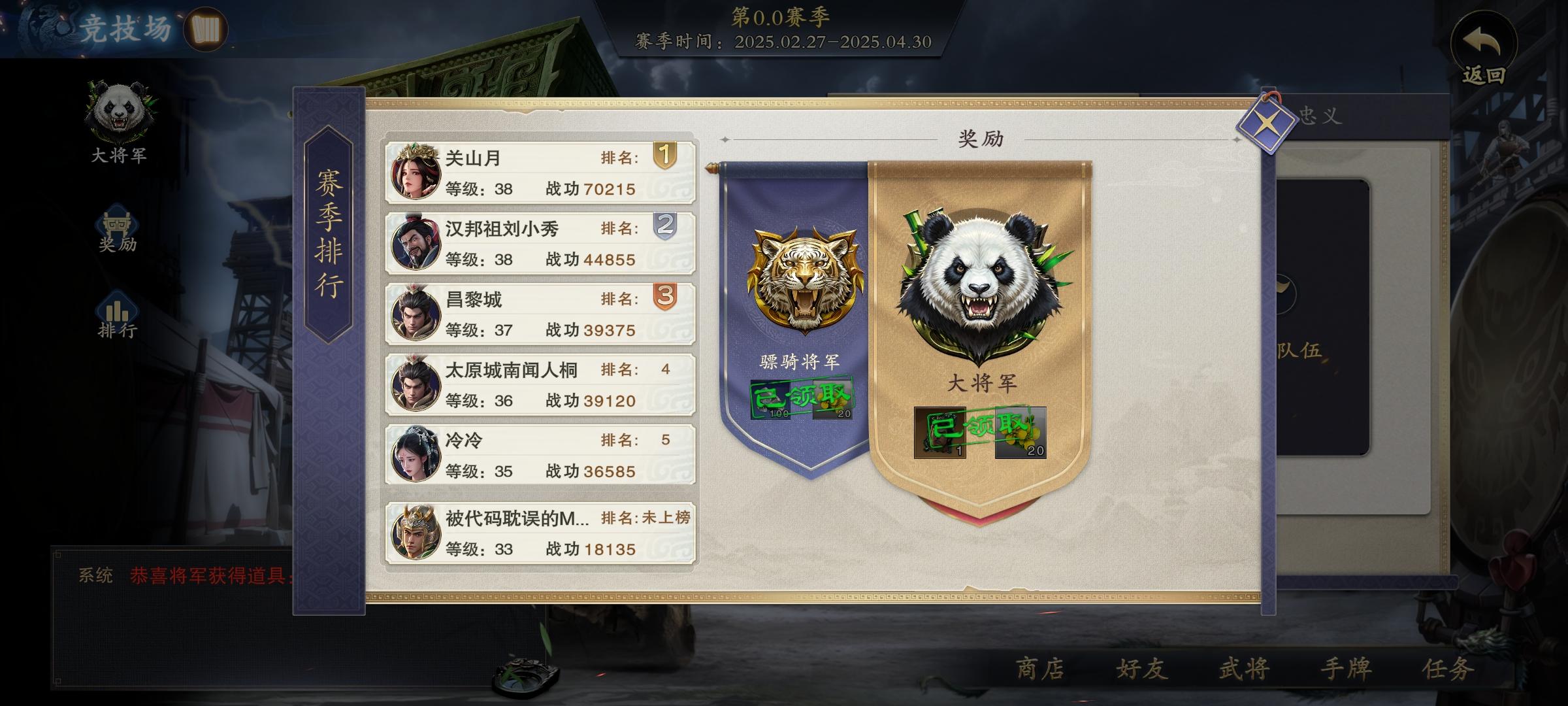Tap the 大将军 panda rank badge on left sidebar
This screenshot has height=706, width=1568.
pyautogui.click(x=119, y=111)
